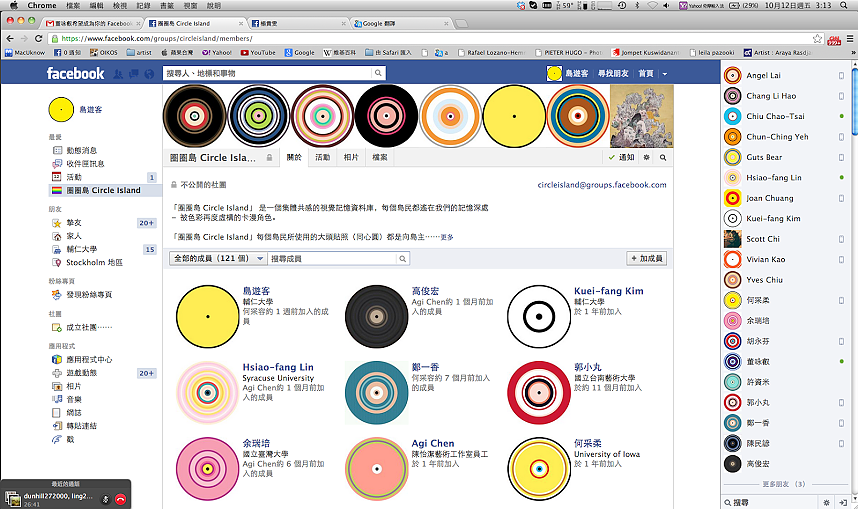The height and width of the screenshot is (509, 858).
Task: Open the Facebook messages icon in header
Action: pos(133,73)
